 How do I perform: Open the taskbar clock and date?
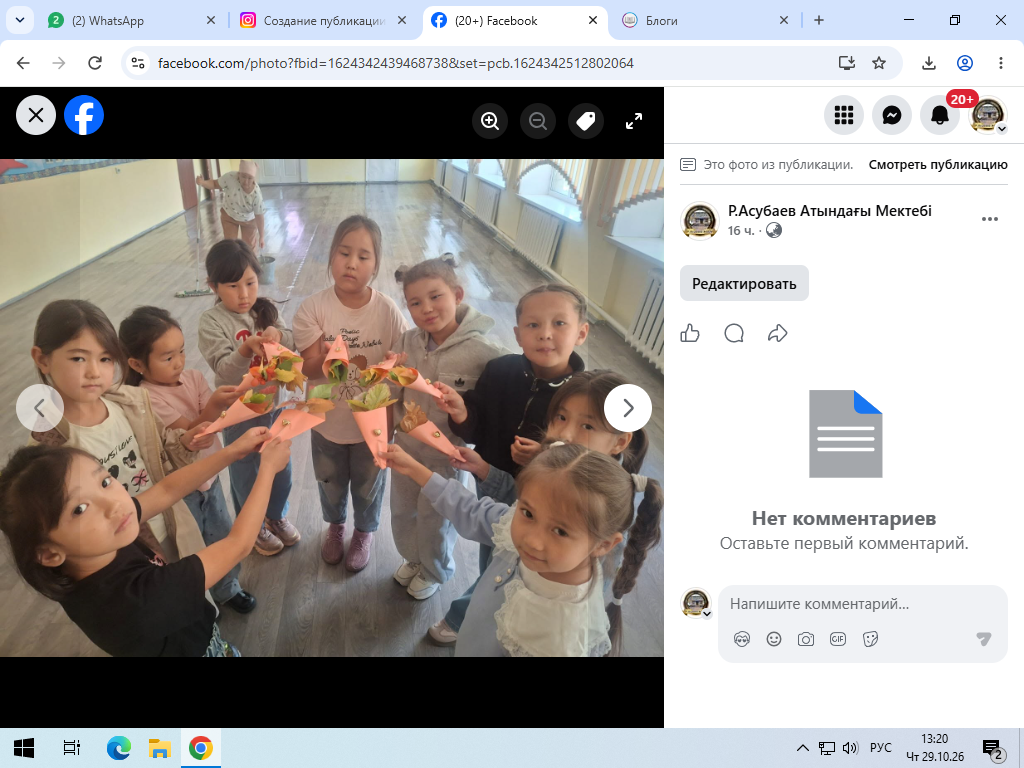click(935, 748)
